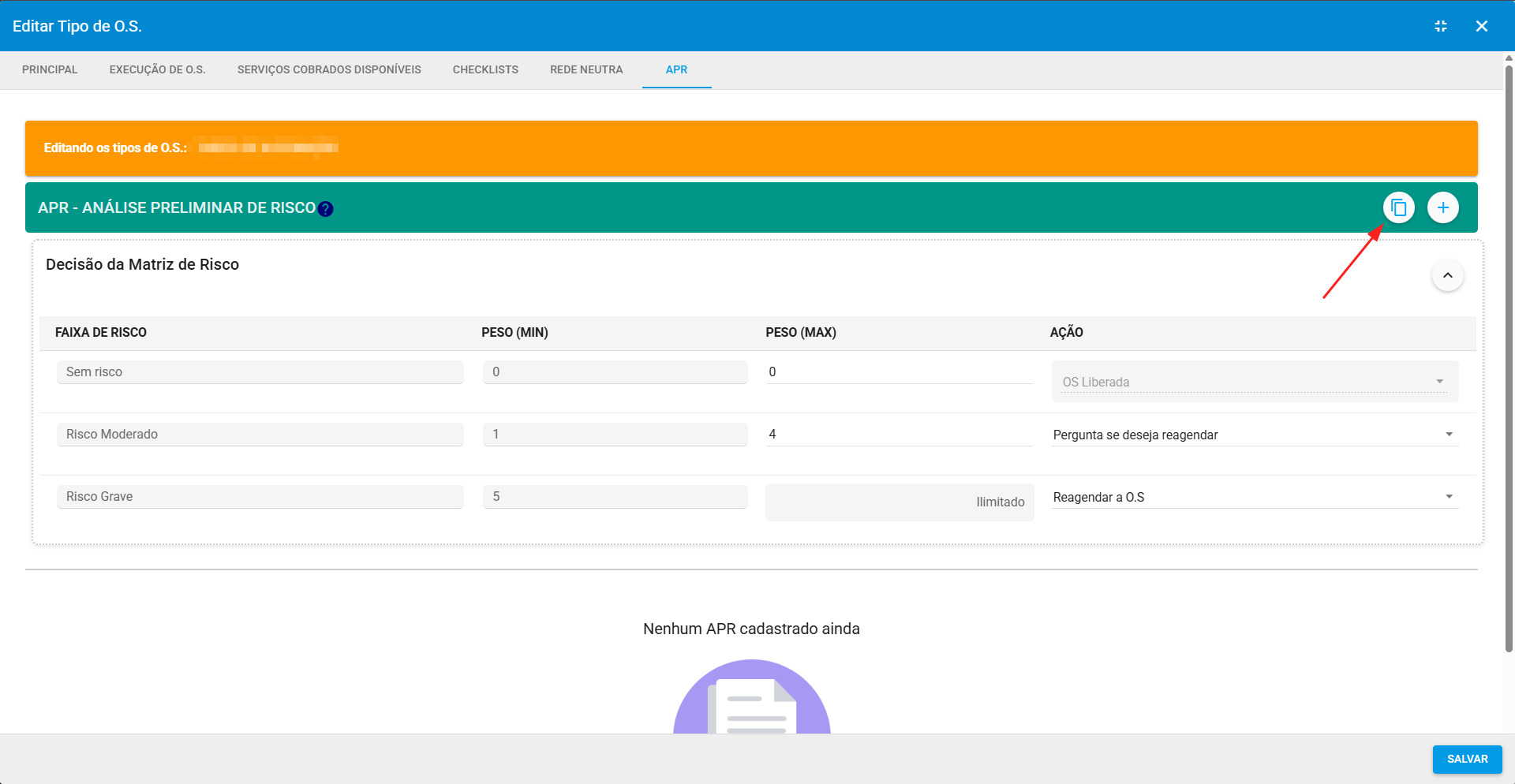Switch to the PRINCIPAL tab
The image size is (1515, 784).
(x=50, y=69)
